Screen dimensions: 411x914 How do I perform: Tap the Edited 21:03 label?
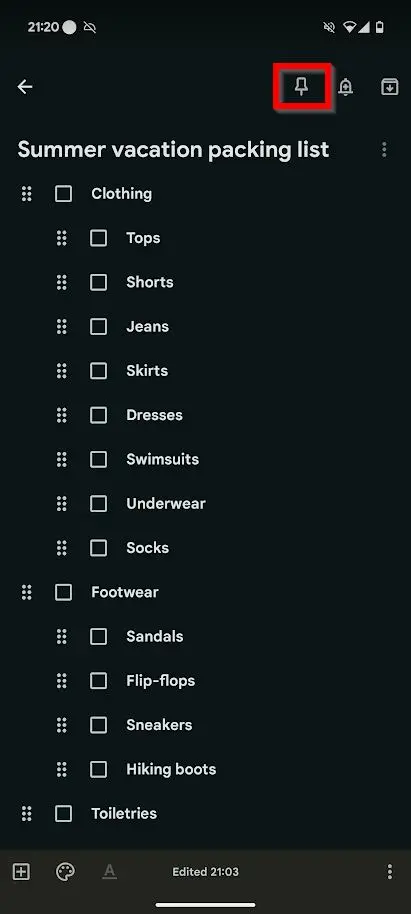click(x=205, y=872)
